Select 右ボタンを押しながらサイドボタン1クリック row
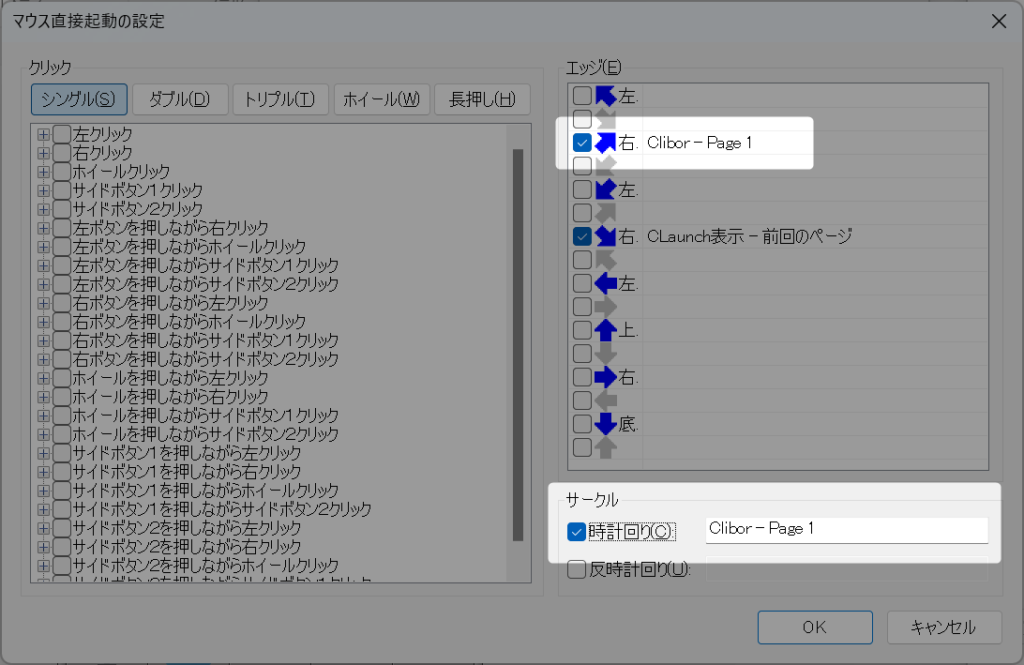The width and height of the screenshot is (1024, 665). point(206,341)
